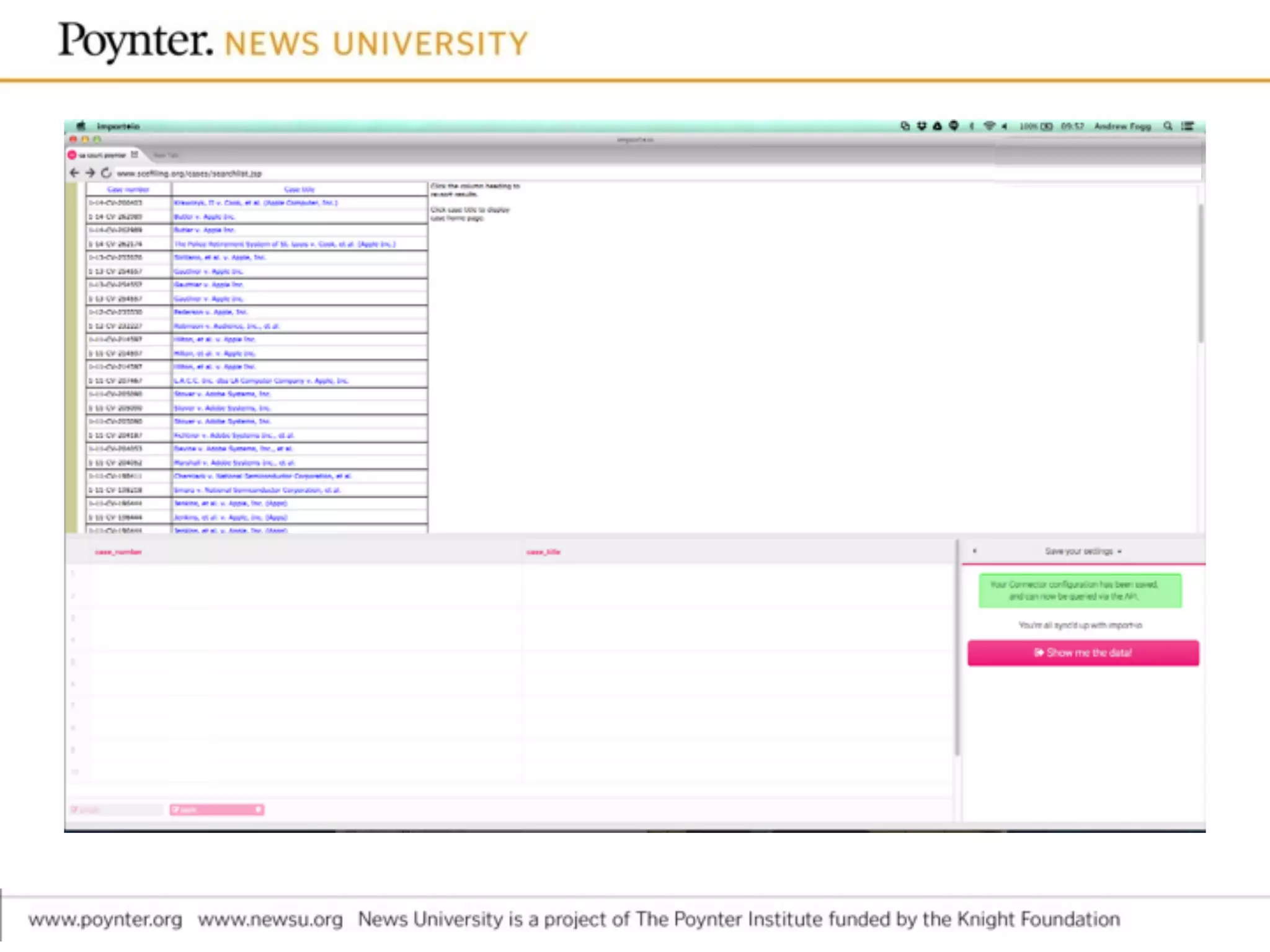1270x952 pixels.
Task: Click the back arrow in settings panel header
Action: coord(975,551)
